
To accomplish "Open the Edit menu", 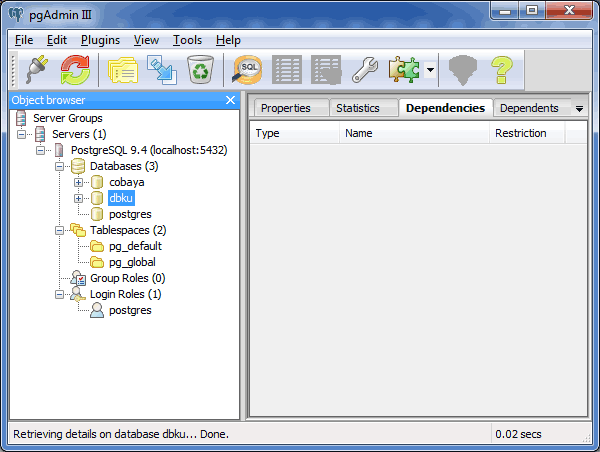I will point(57,40).
